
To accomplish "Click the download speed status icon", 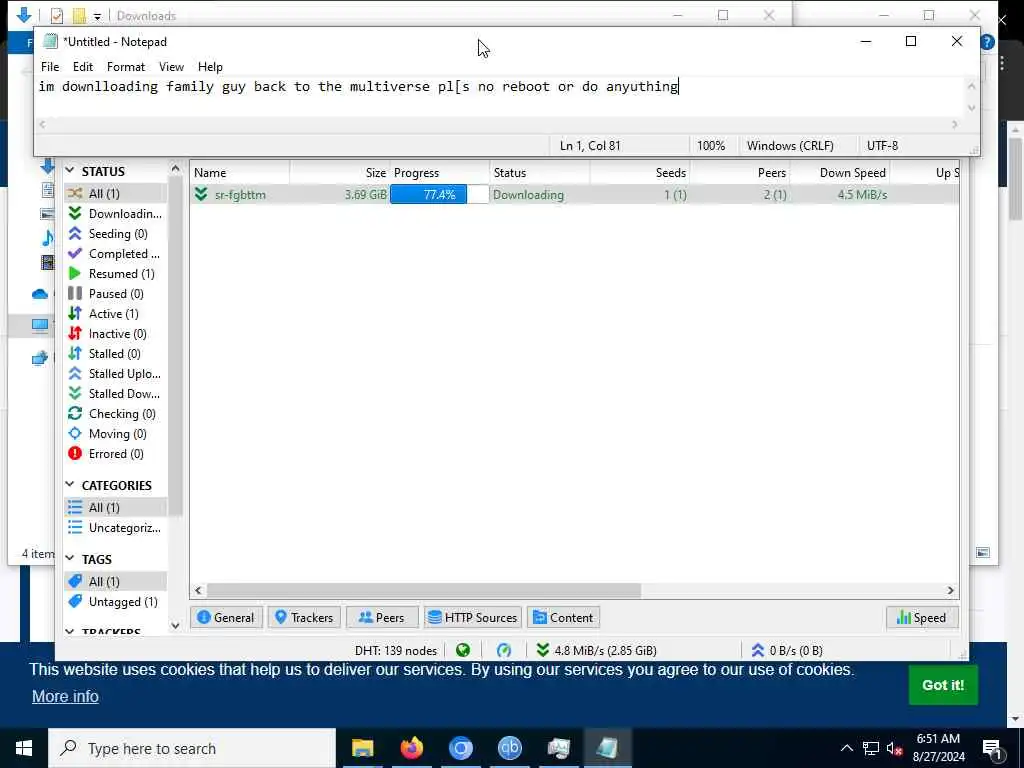I will tap(542, 650).
